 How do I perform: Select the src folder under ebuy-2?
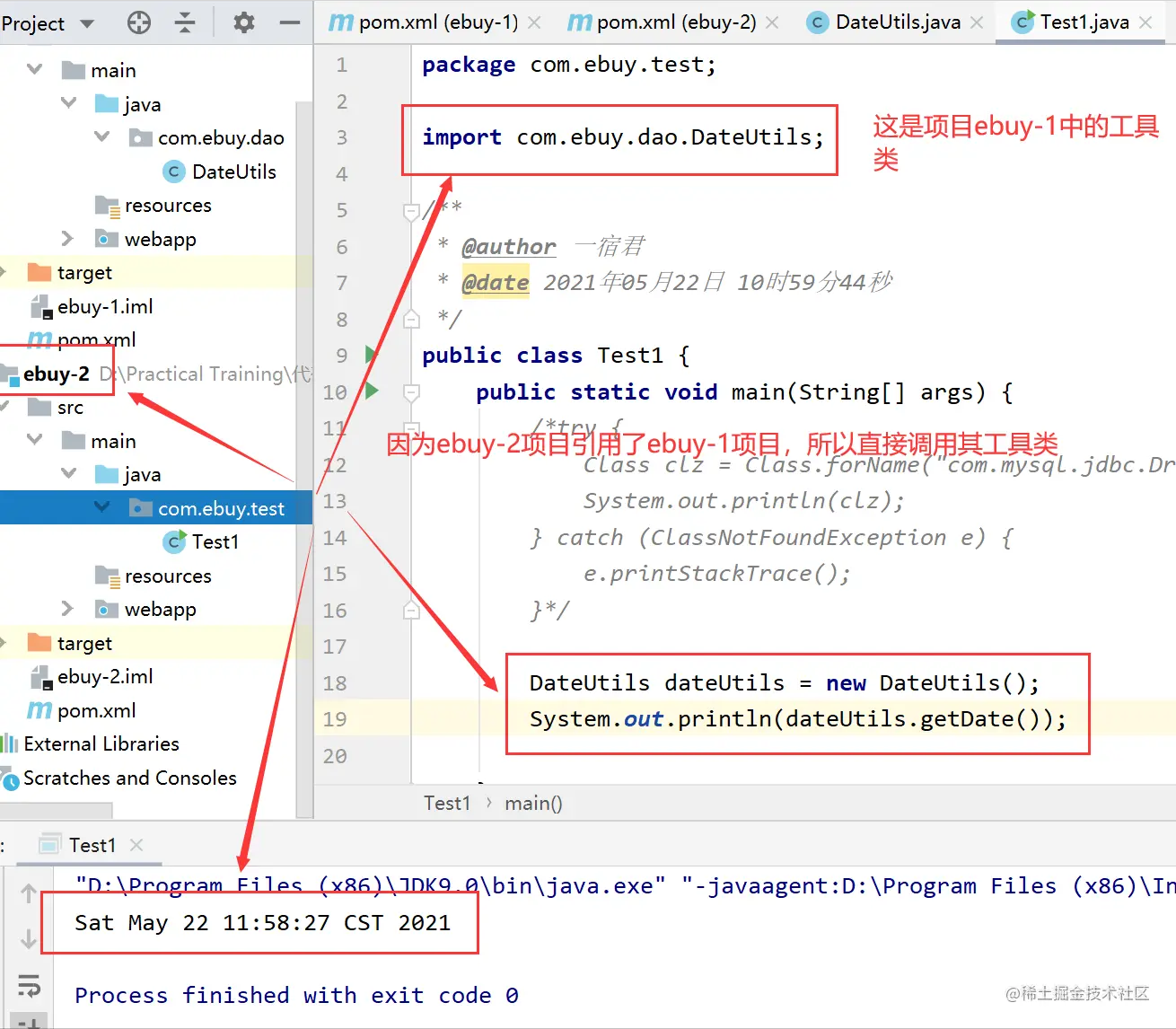(x=56, y=408)
